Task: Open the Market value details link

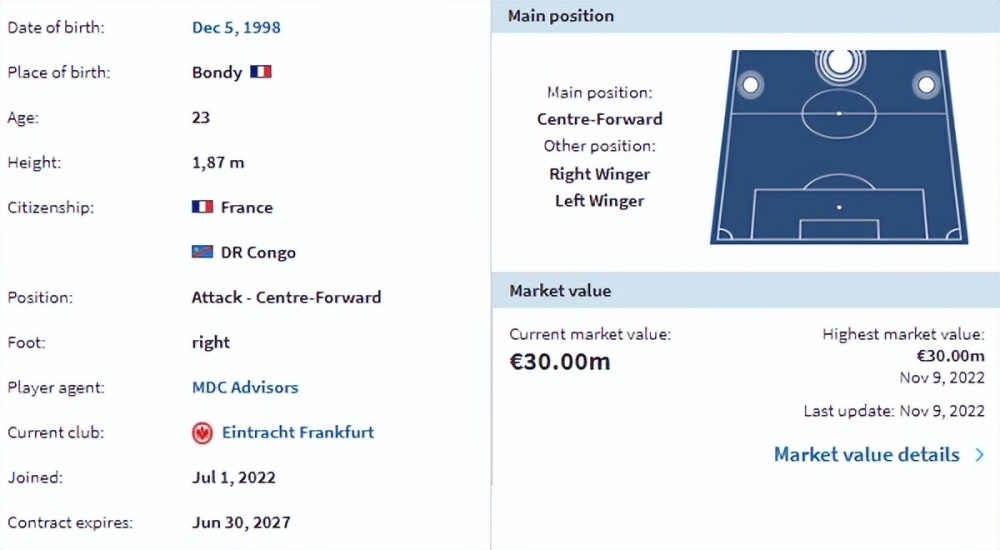Action: click(x=867, y=454)
